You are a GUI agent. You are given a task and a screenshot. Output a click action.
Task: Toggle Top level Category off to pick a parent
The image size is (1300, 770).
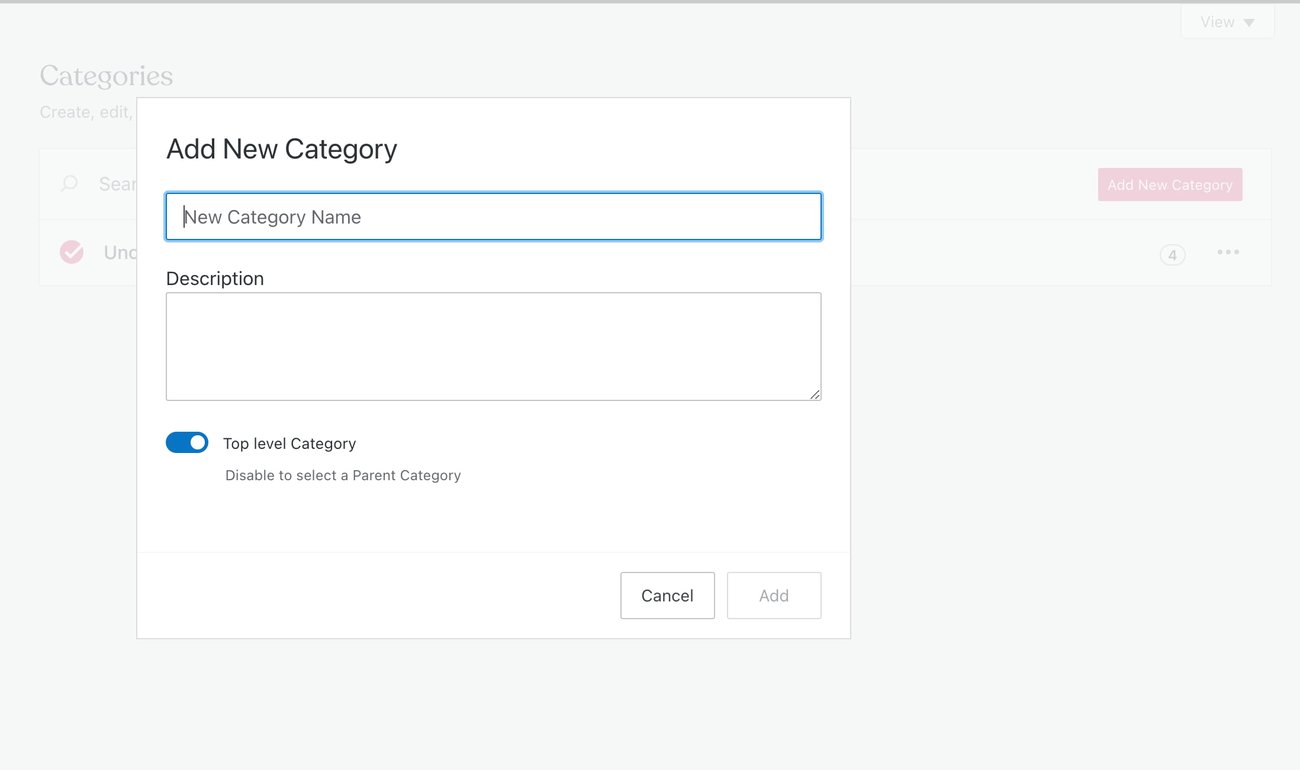pos(187,442)
